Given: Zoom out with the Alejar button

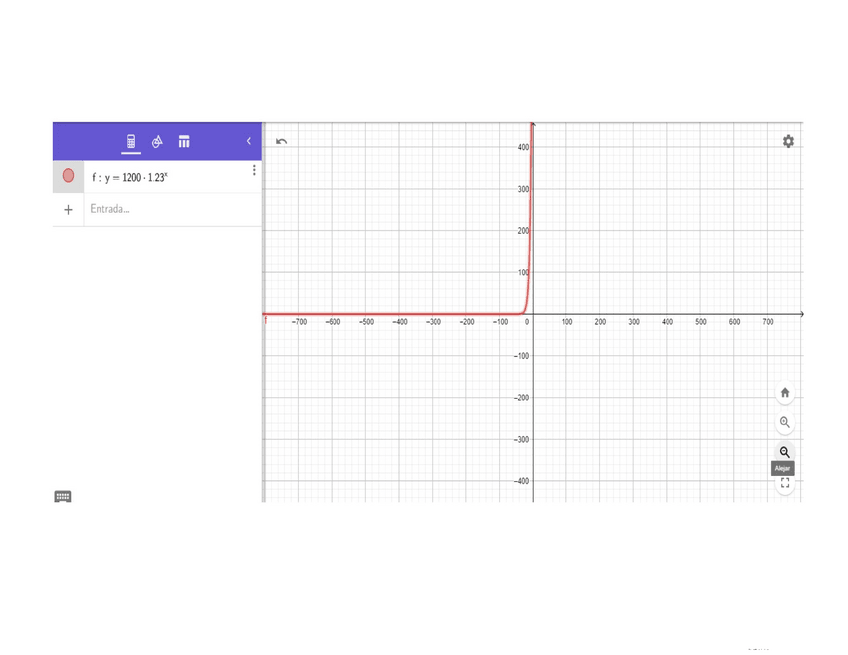Looking at the screenshot, I should click(x=785, y=452).
